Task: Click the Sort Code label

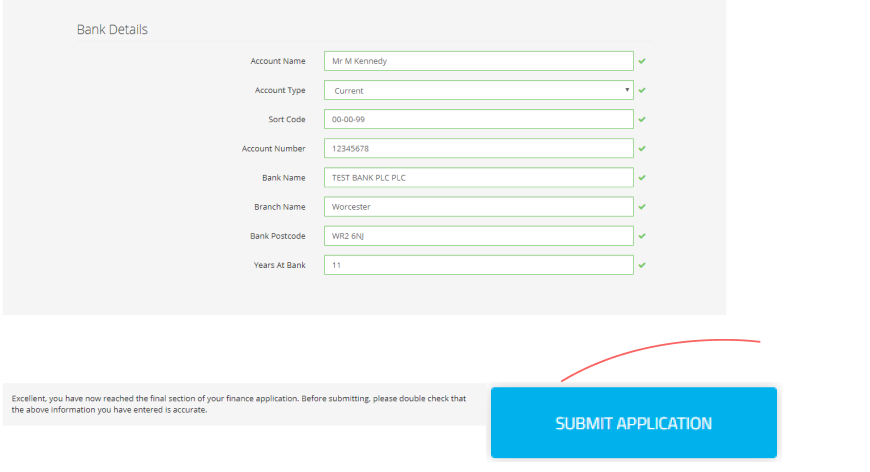Action: (x=287, y=119)
